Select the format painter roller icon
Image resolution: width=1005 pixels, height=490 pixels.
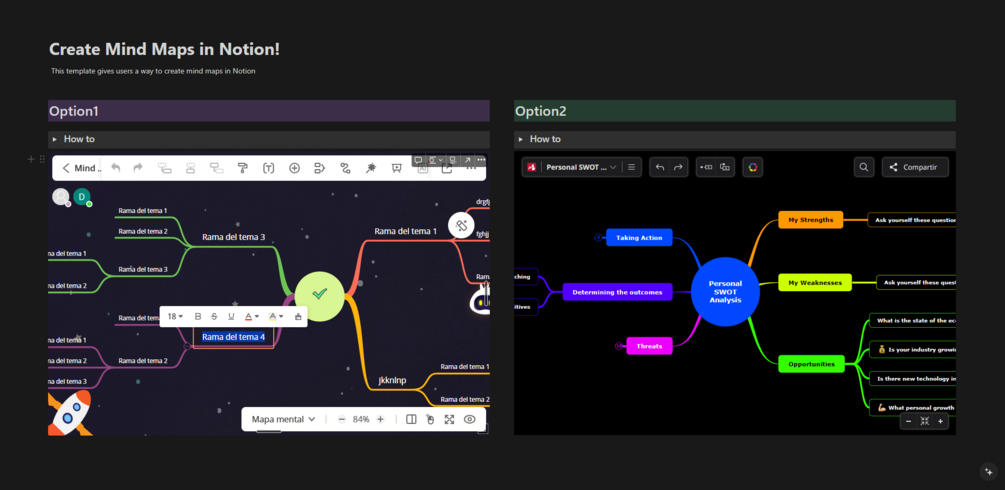tap(242, 168)
